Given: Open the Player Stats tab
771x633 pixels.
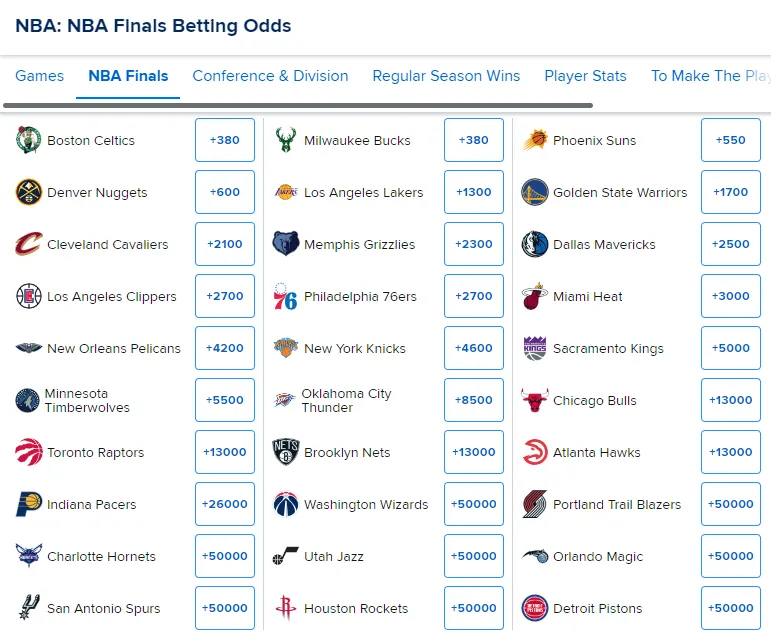Looking at the screenshot, I should coord(585,76).
